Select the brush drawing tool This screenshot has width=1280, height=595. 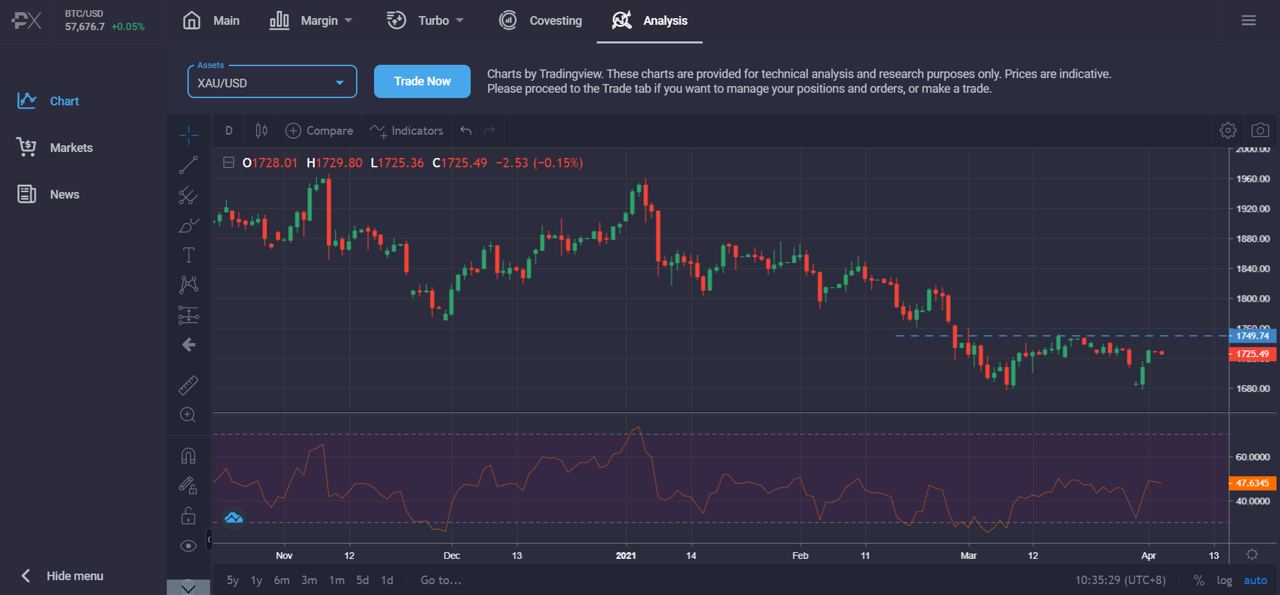(188, 226)
